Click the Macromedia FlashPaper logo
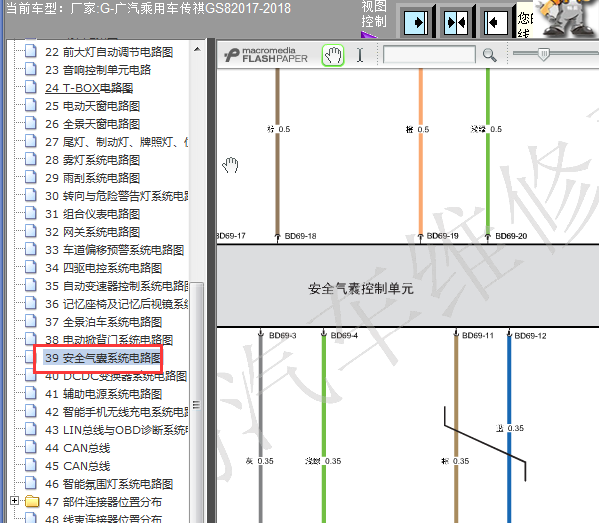This screenshot has width=599, height=523. pos(266,55)
